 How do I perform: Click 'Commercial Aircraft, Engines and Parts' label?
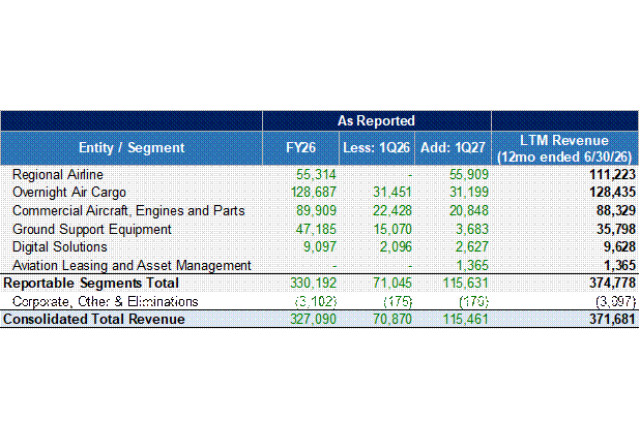click(129, 211)
